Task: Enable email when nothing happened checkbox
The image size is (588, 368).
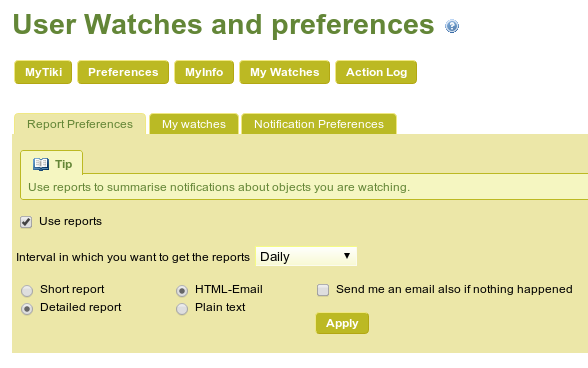Action: point(323,290)
